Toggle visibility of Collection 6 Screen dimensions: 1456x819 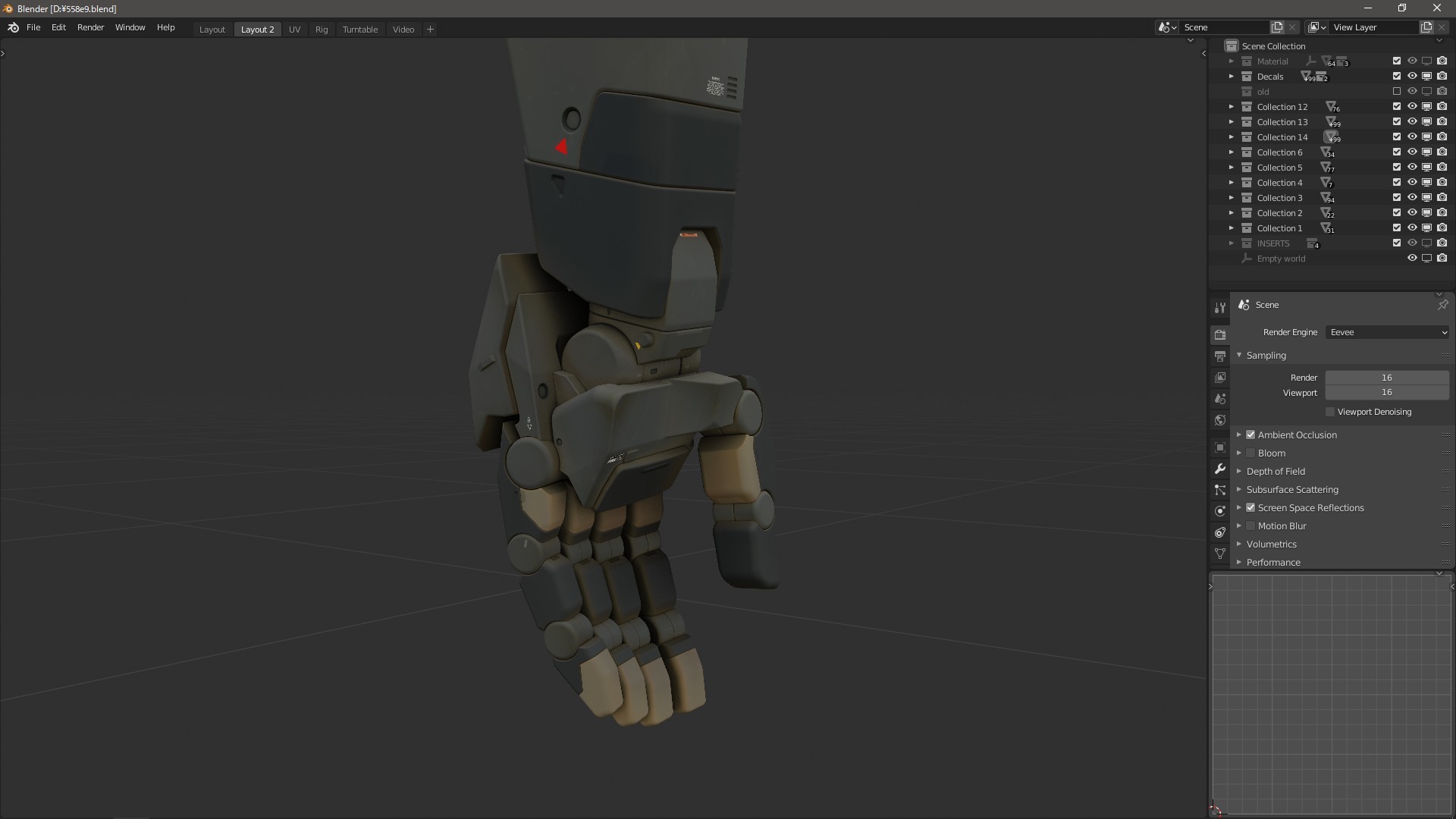(1411, 152)
